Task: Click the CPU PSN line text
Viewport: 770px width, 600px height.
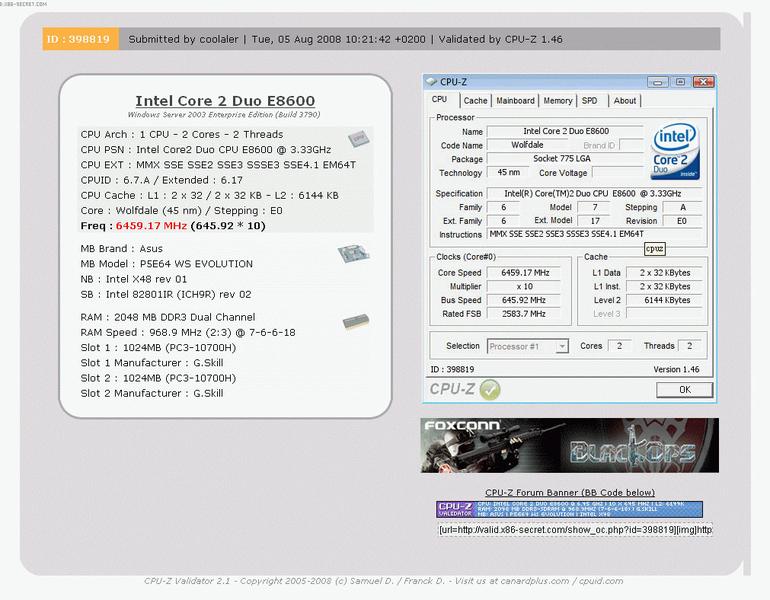Action: click(x=206, y=150)
